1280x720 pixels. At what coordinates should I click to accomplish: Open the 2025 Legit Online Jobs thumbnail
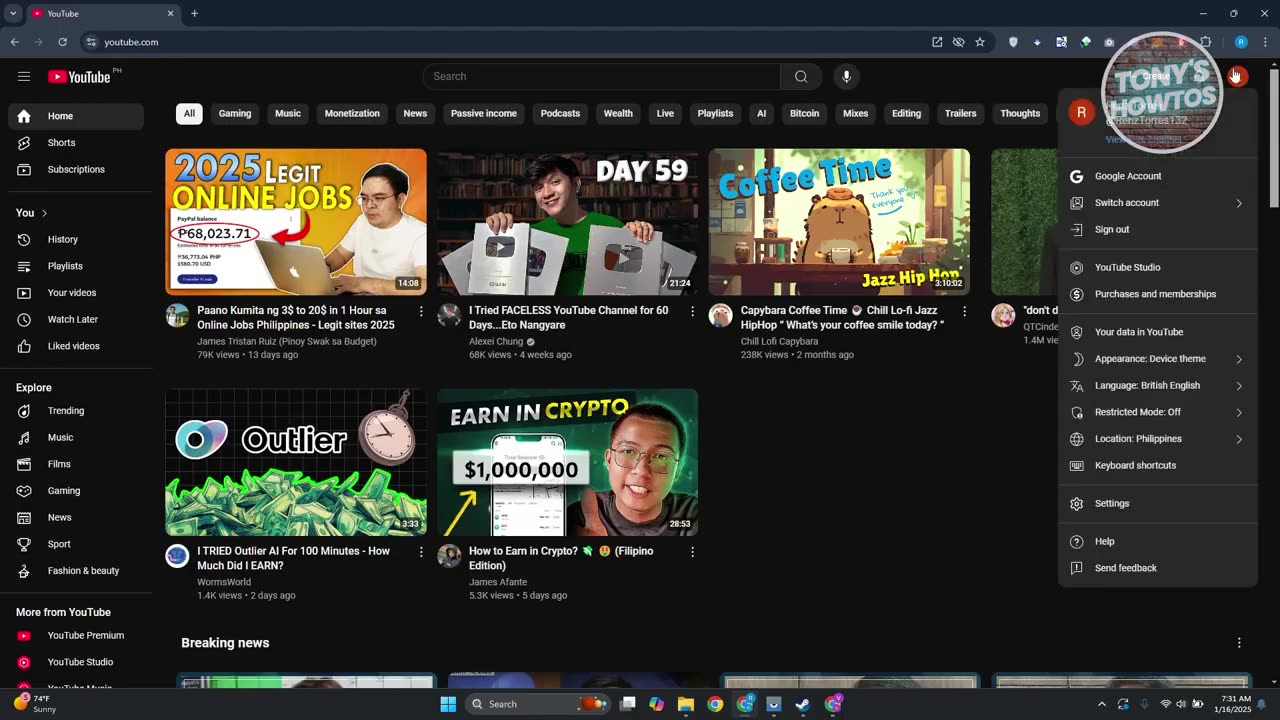tap(296, 222)
